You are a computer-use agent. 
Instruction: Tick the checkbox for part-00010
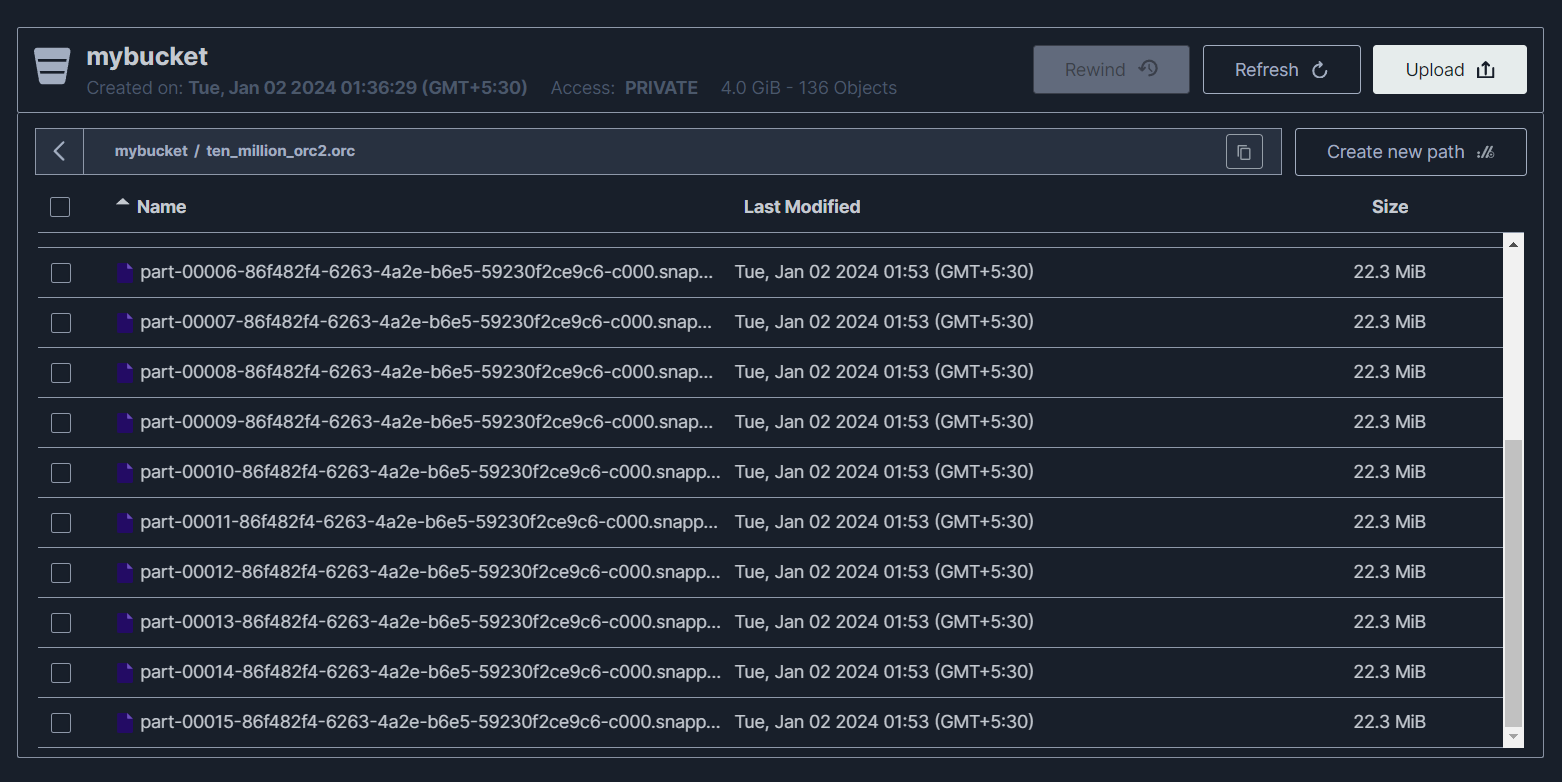coord(61,473)
